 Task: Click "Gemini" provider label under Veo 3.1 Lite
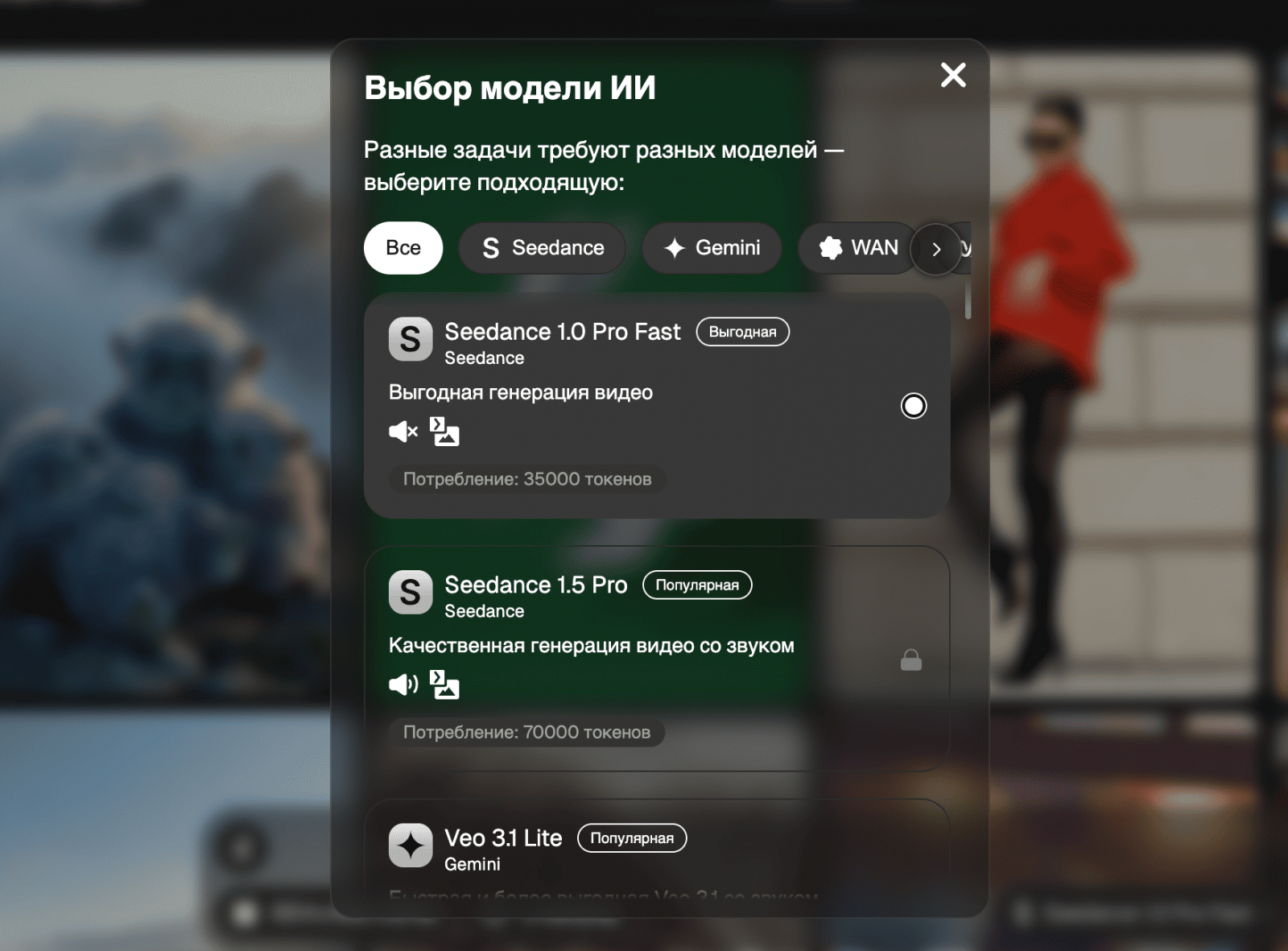coord(473,864)
